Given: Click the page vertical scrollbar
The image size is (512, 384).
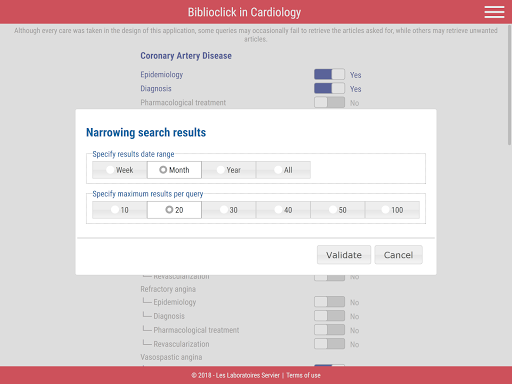Looking at the screenshot, I should [x=509, y=85].
